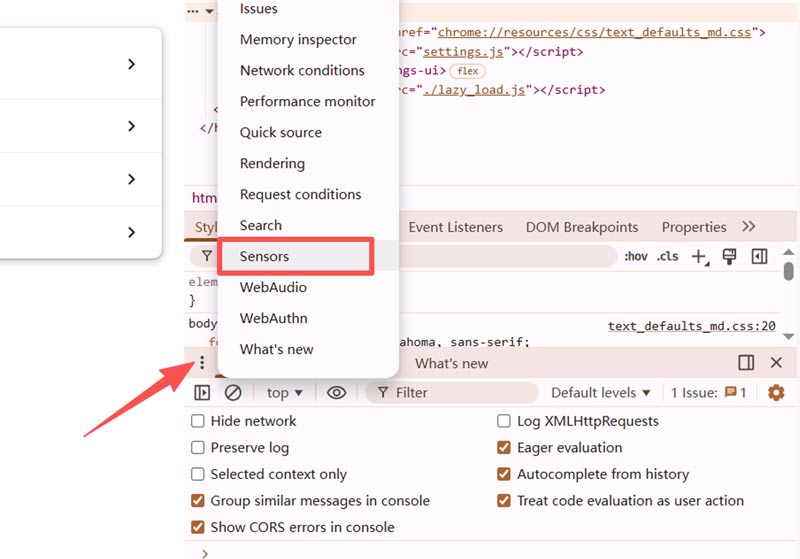Viewport: 800px width, 559px height.
Task: Click third chevron in settings list
Action: [131, 179]
